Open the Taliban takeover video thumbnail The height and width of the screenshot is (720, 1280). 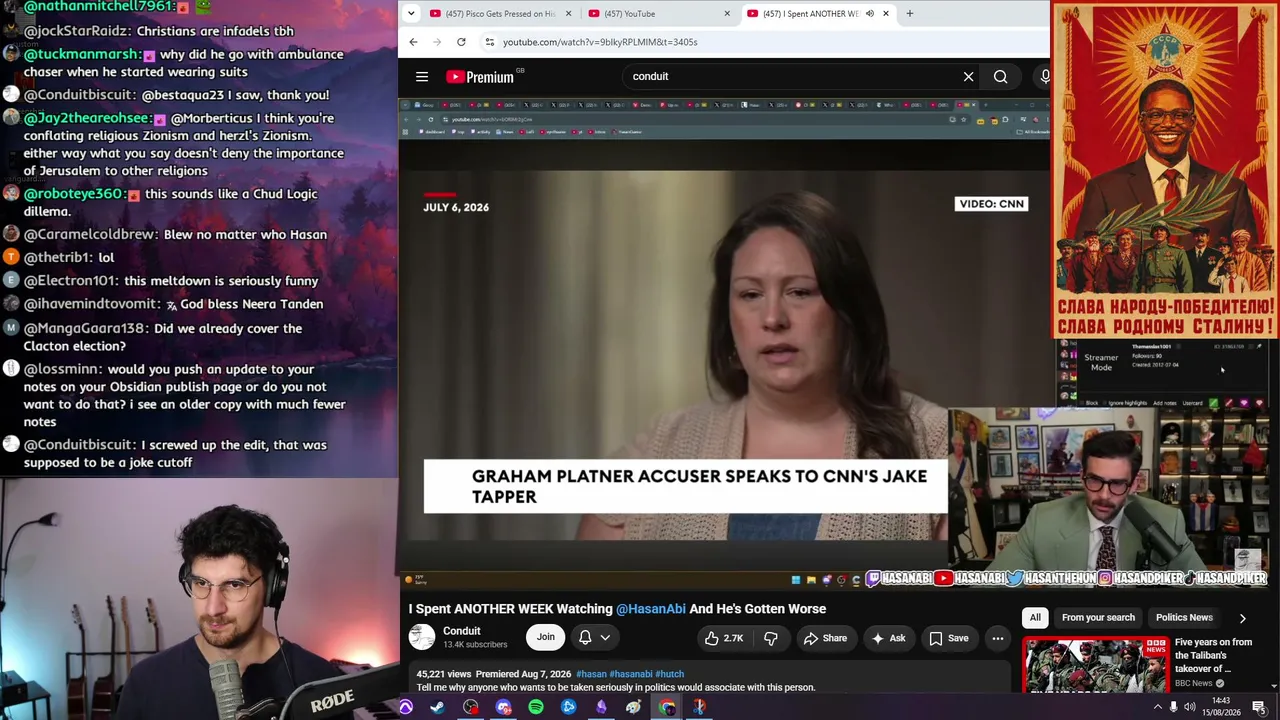pos(1095,665)
